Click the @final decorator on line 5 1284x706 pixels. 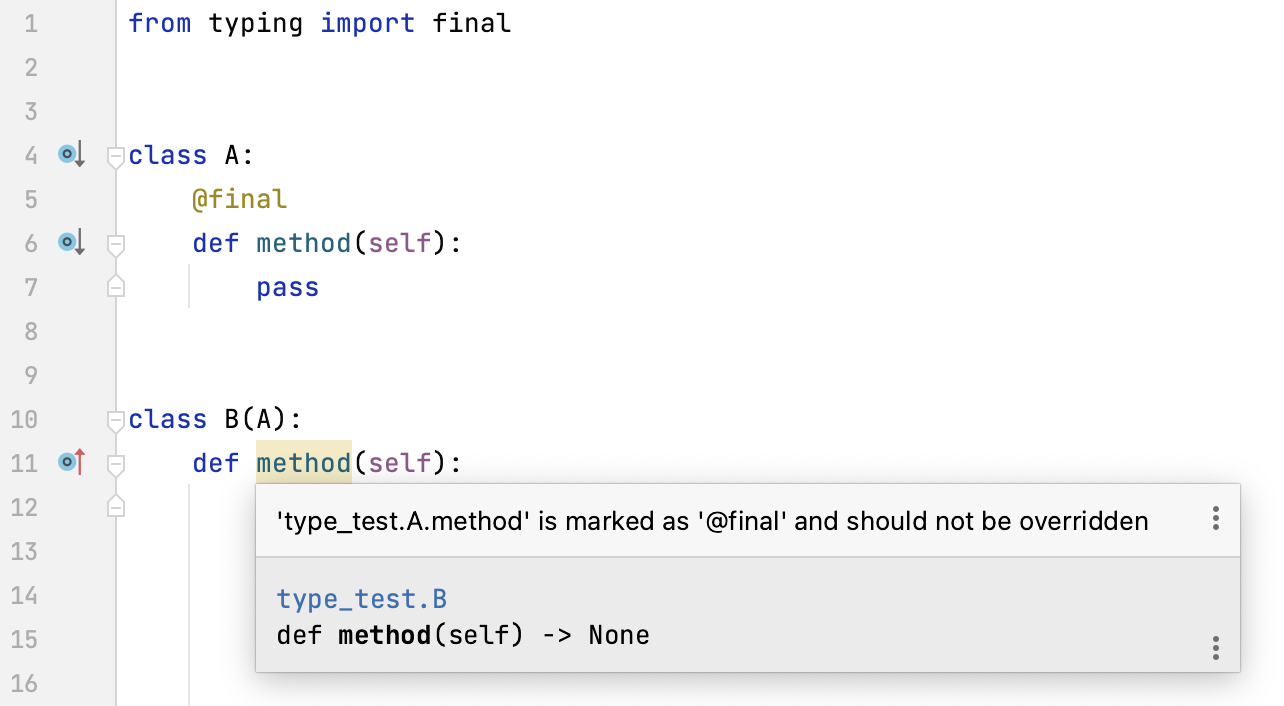coord(240,198)
